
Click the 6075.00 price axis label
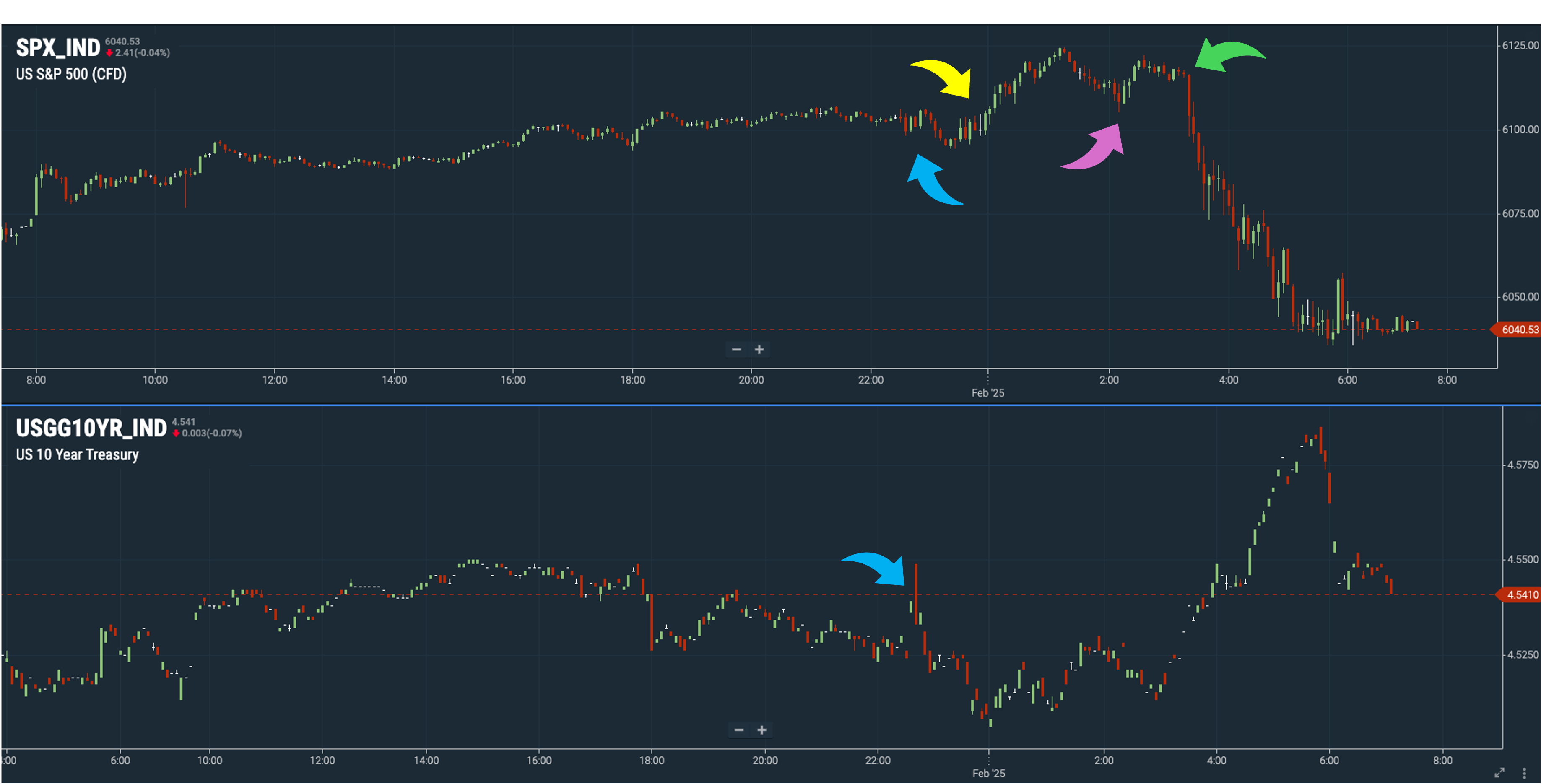click(1520, 213)
